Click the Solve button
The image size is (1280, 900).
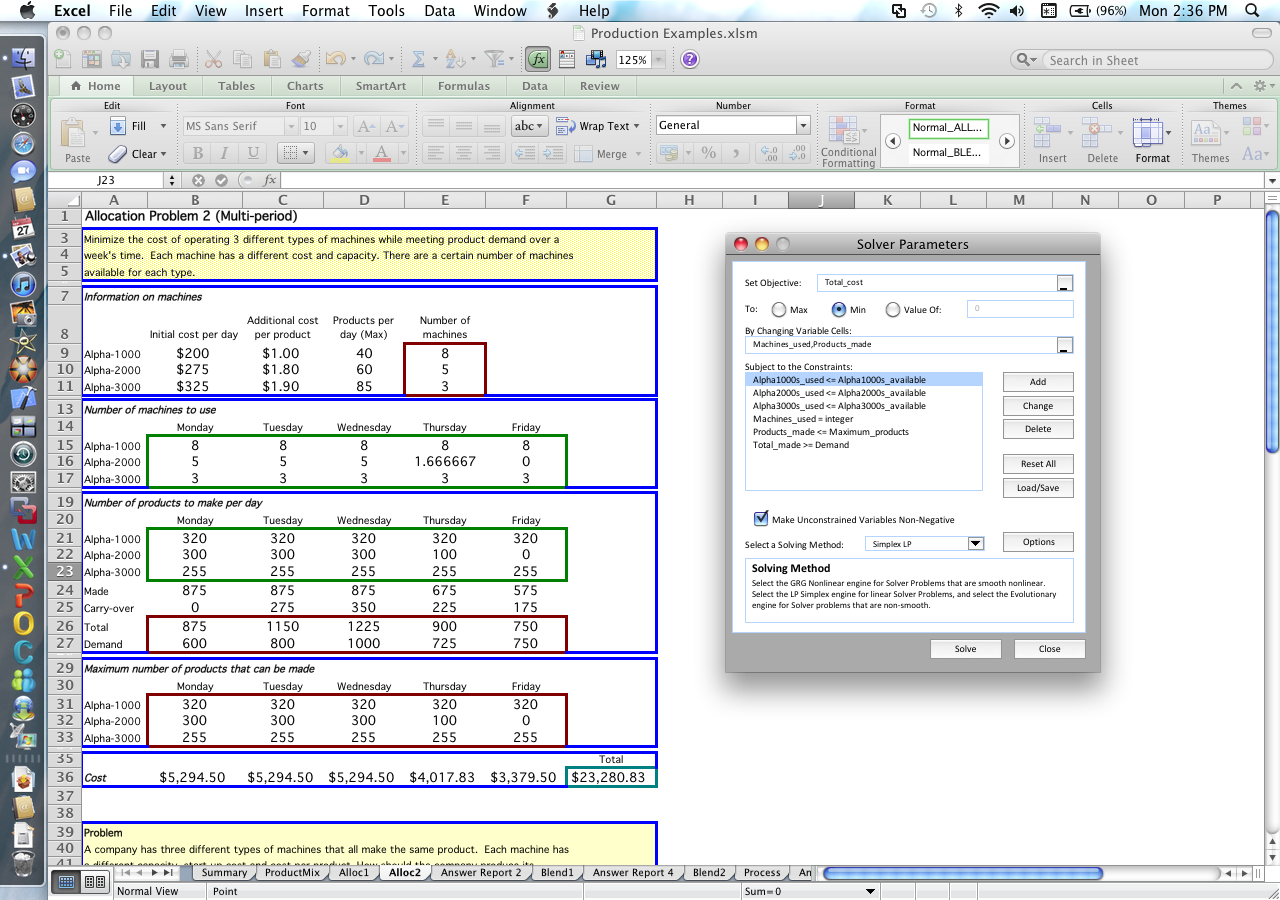point(965,649)
